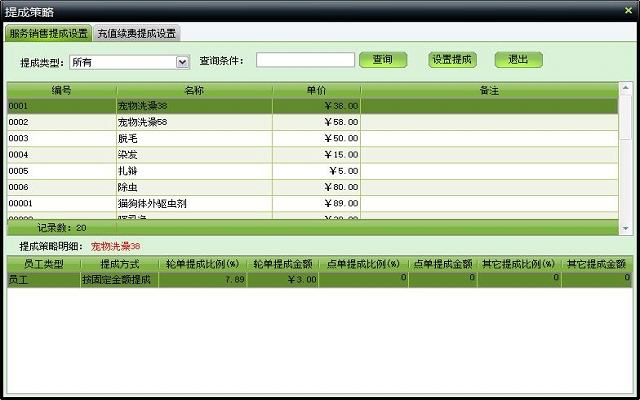The image size is (640, 400).
Task: Click the 设置提成 button
Action: (452, 60)
